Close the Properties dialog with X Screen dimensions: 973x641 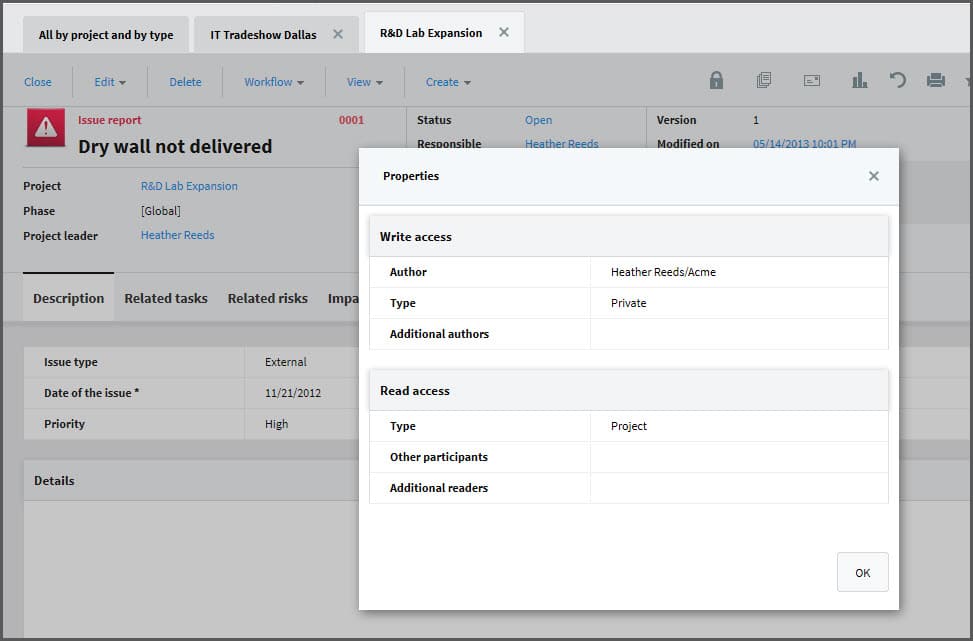click(x=874, y=176)
